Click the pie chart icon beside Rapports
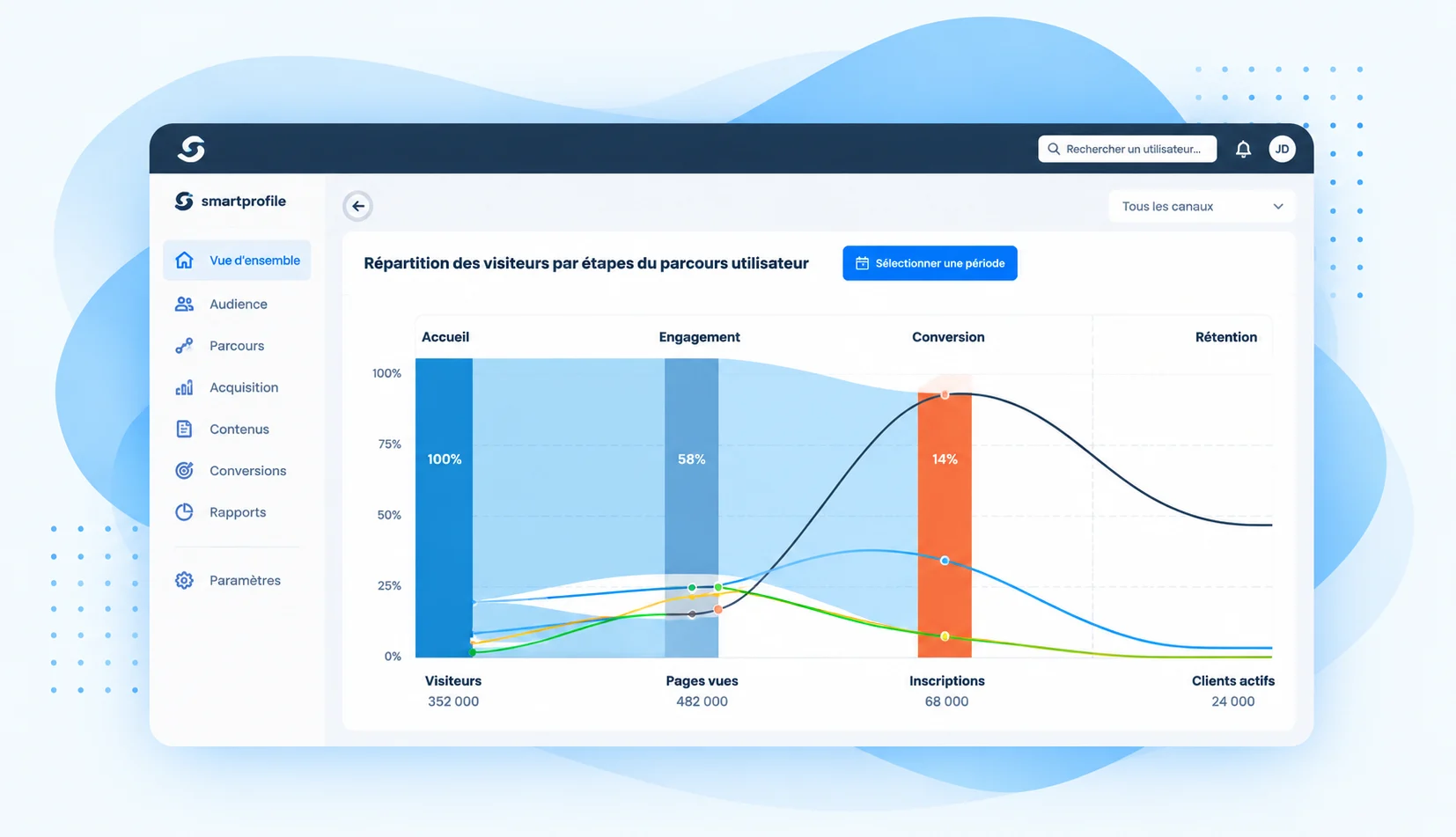The image size is (1456, 837). tap(184, 512)
